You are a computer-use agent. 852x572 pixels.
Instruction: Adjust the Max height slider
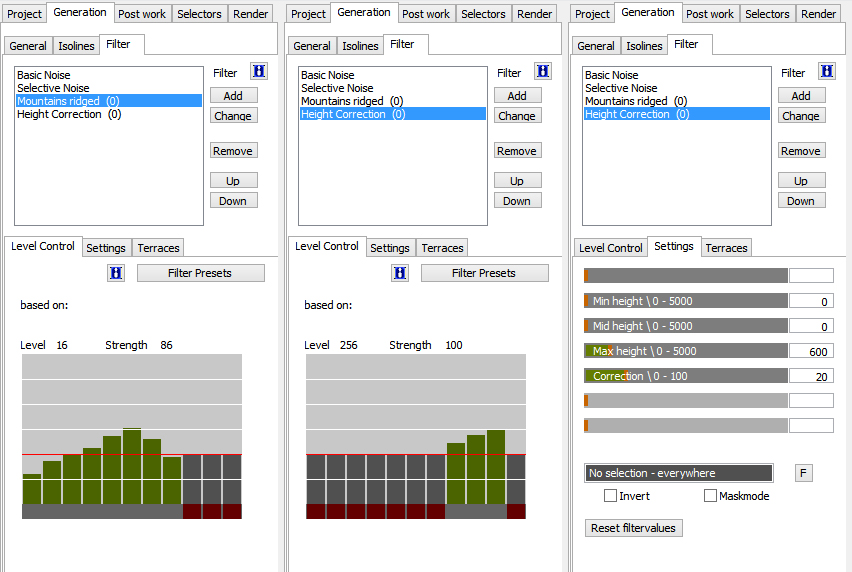pyautogui.click(x=686, y=351)
